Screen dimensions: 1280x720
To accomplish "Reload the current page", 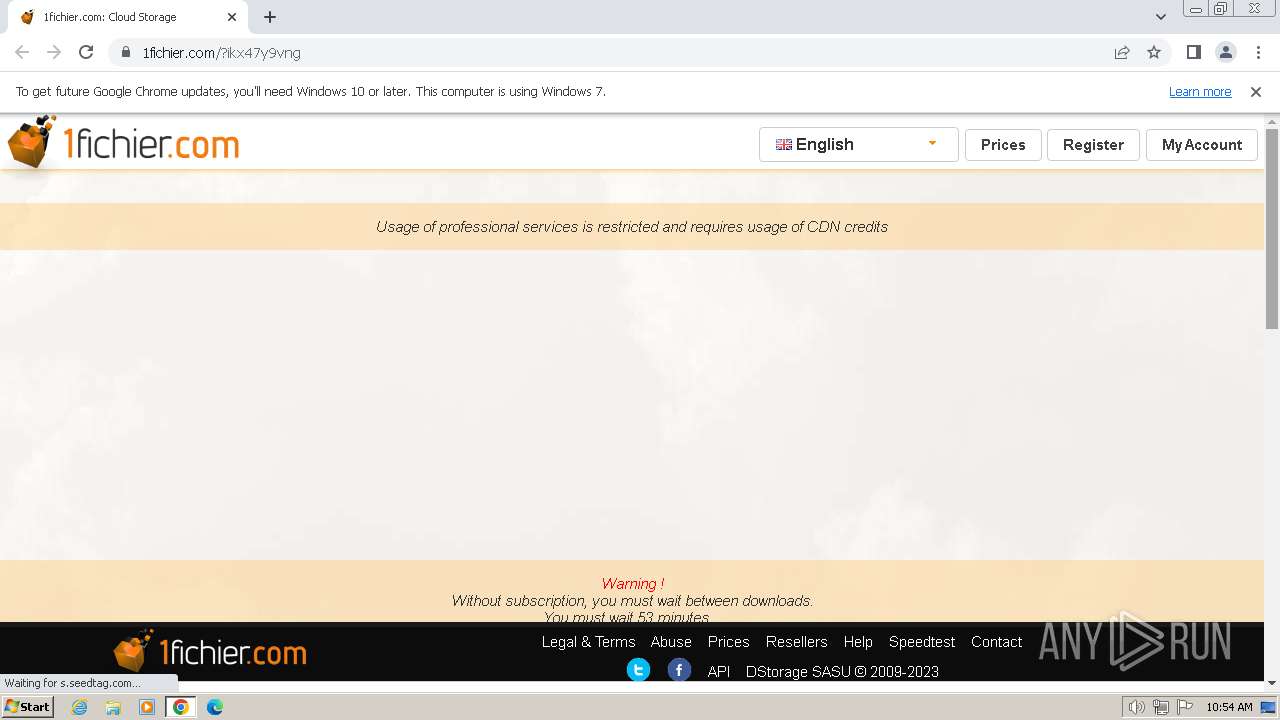I will coord(86,52).
